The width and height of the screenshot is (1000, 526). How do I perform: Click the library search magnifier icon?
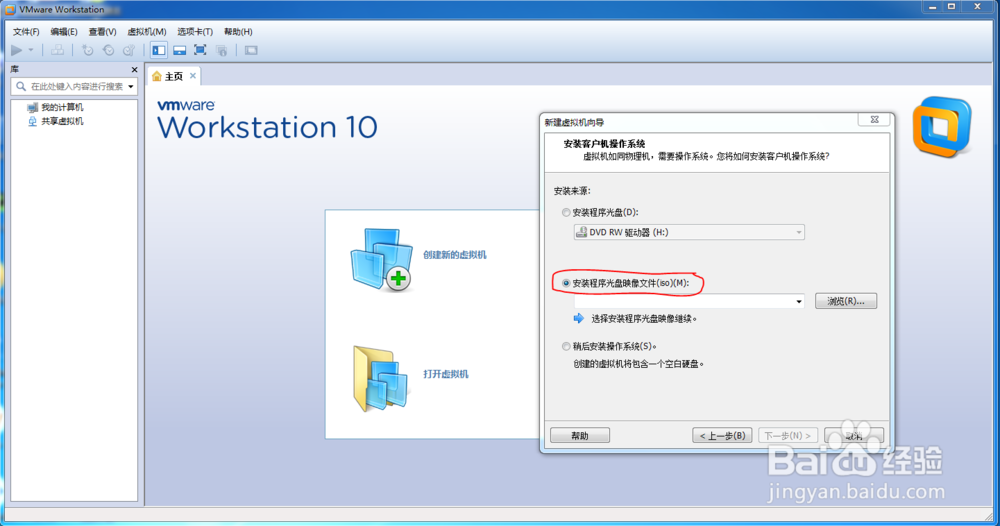tap(21, 86)
